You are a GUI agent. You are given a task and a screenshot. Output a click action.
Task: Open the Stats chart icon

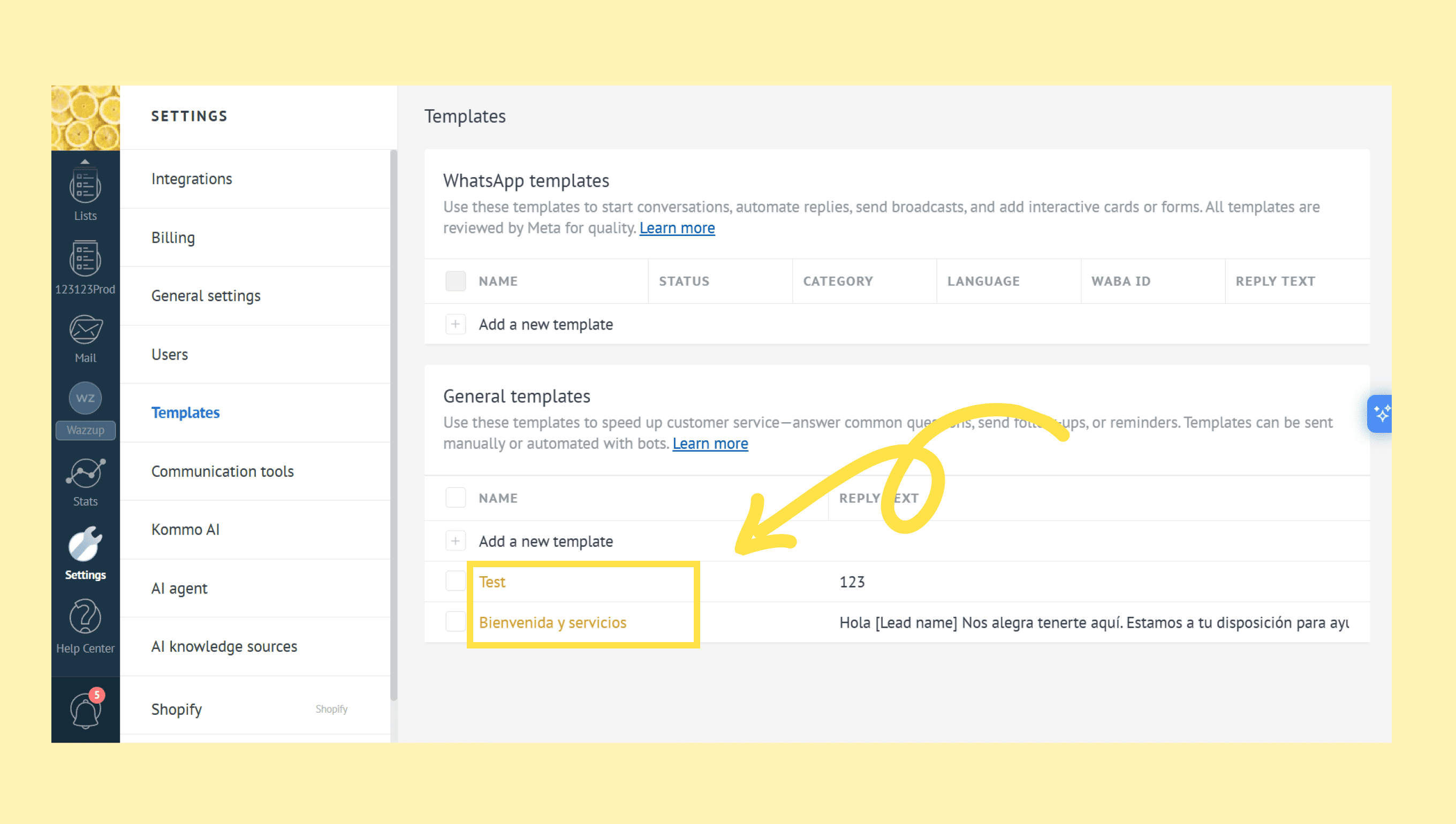click(85, 473)
